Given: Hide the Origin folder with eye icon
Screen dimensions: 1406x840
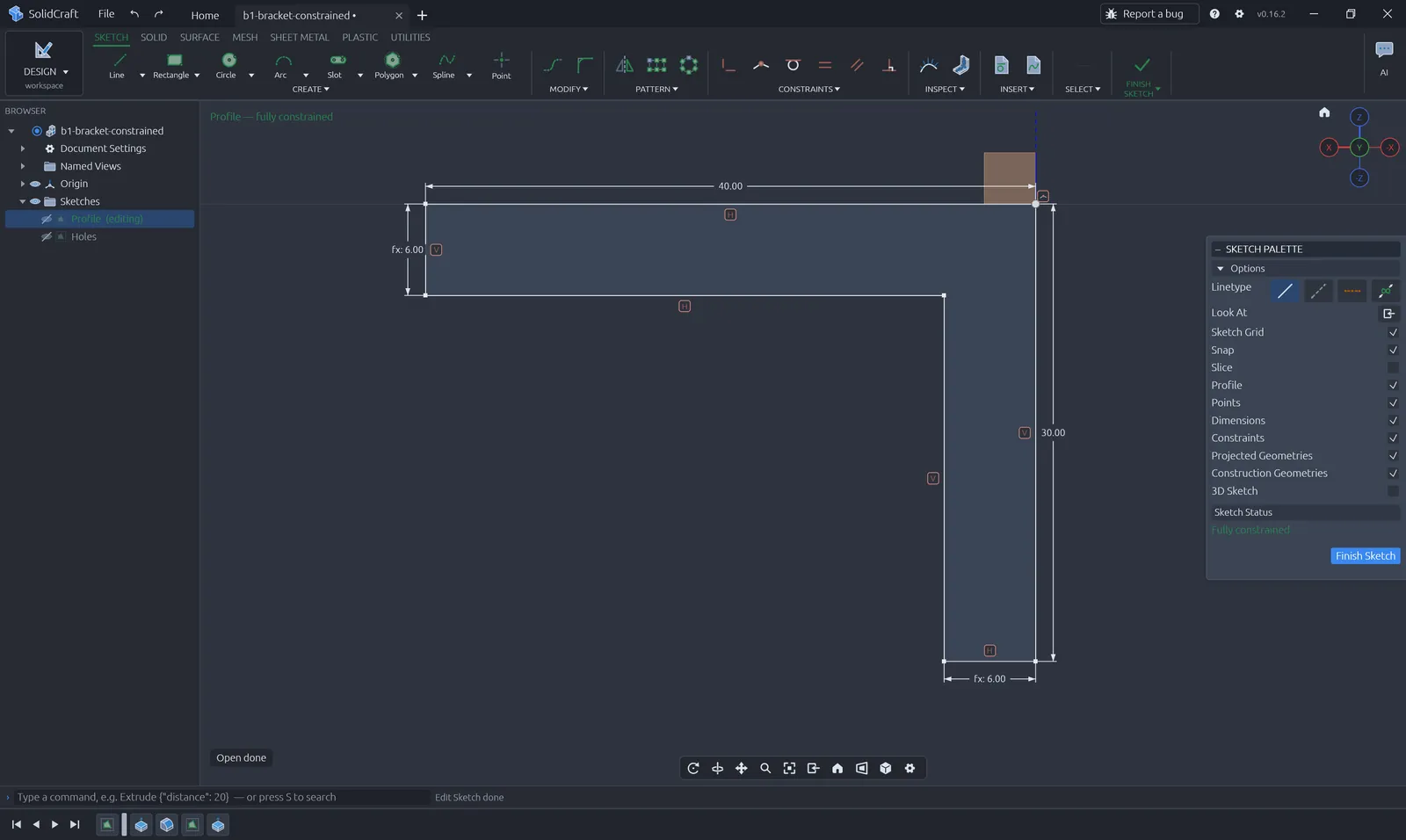Looking at the screenshot, I should click(35, 184).
